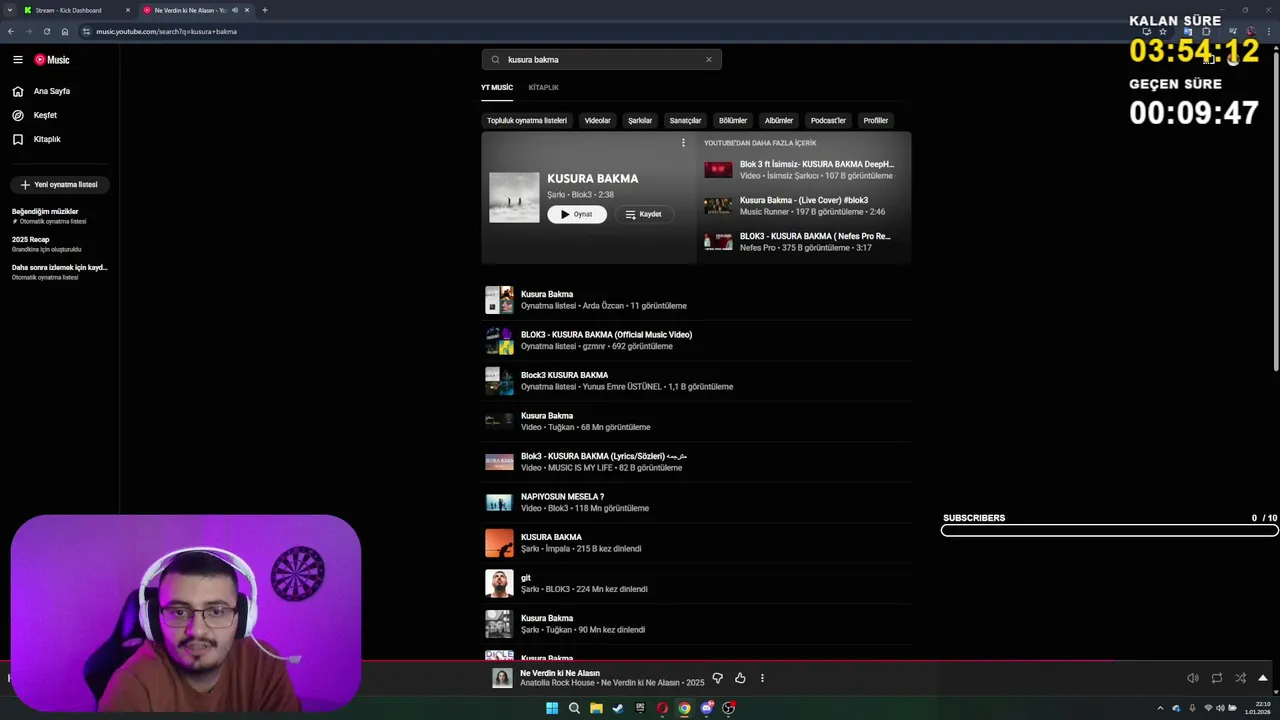Open the BLOK3 - KUSURA BAKMA (Official Music Video) playlist

click(x=696, y=340)
